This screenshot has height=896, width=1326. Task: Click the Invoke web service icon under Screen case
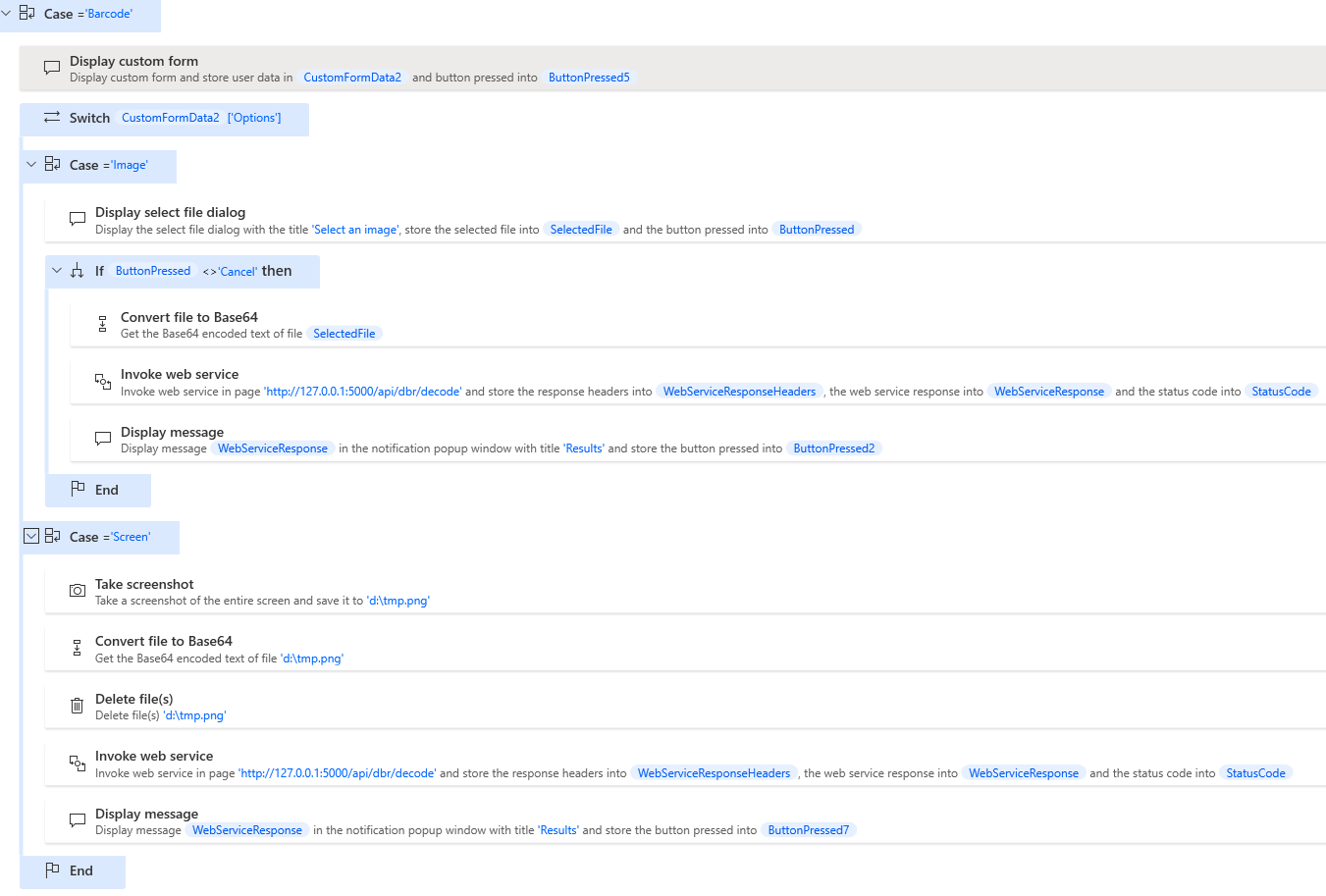point(78,763)
